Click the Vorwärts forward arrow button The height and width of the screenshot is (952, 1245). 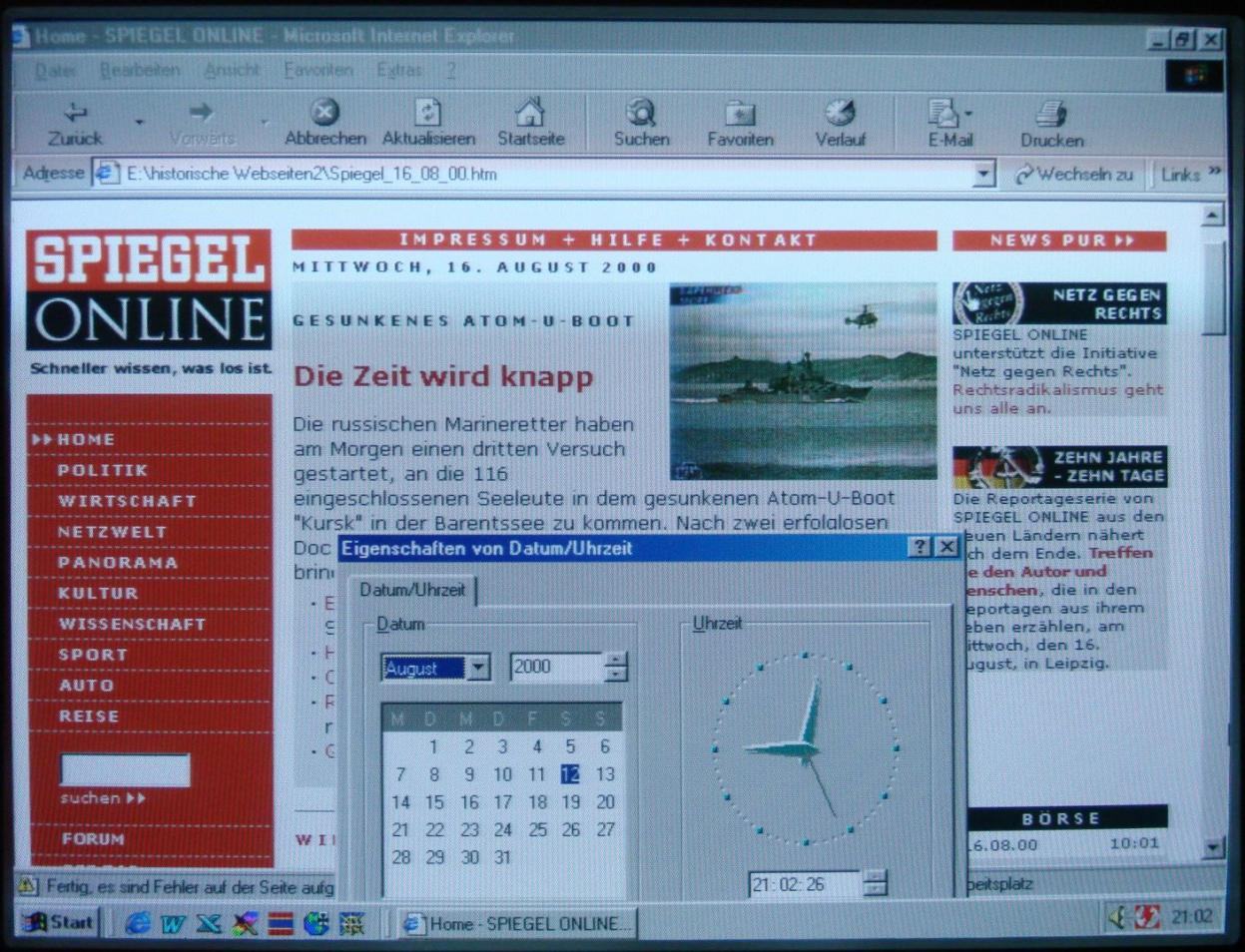coord(202,124)
